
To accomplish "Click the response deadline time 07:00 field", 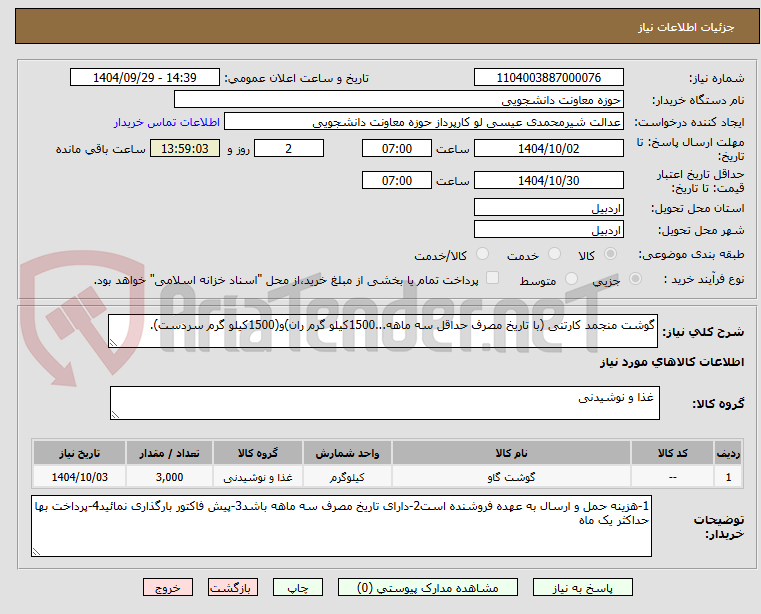I will point(397,149).
